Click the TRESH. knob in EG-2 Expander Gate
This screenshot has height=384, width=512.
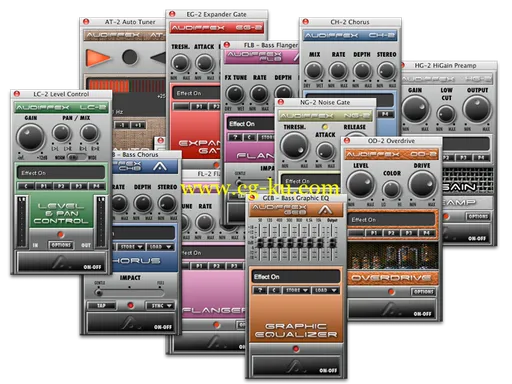click(180, 63)
